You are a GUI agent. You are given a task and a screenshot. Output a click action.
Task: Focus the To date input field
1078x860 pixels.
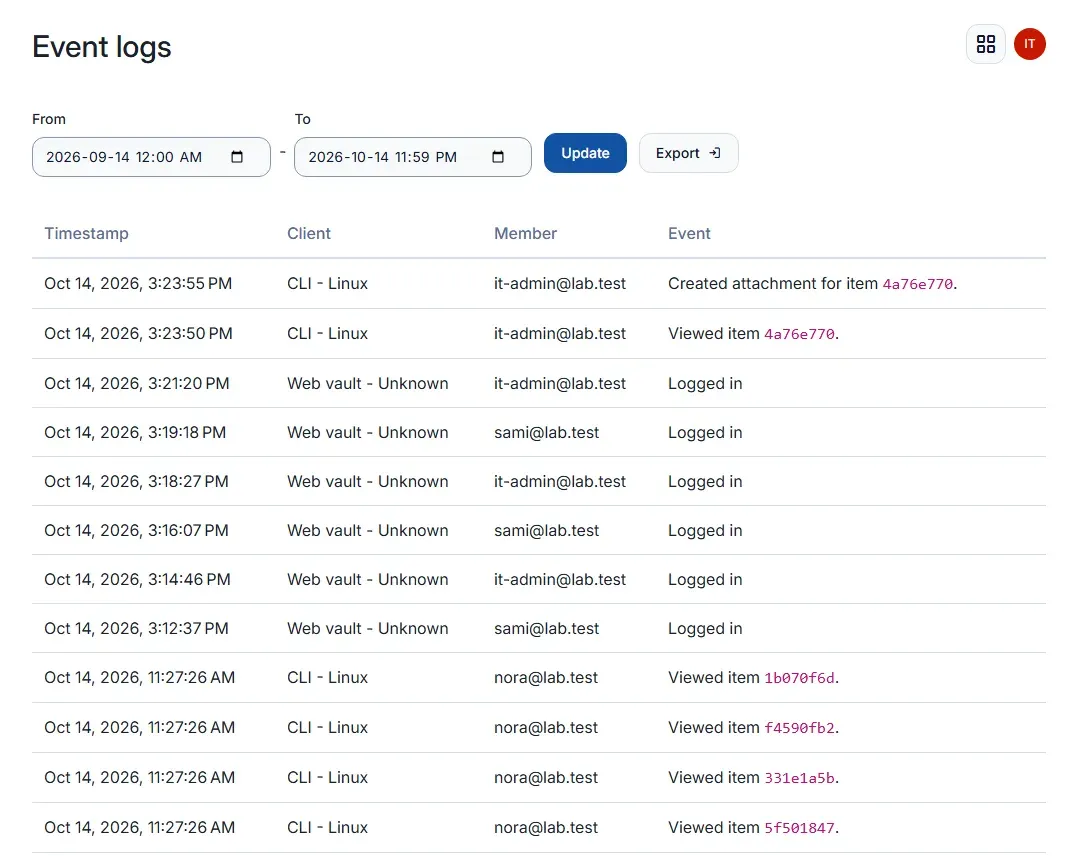point(412,157)
